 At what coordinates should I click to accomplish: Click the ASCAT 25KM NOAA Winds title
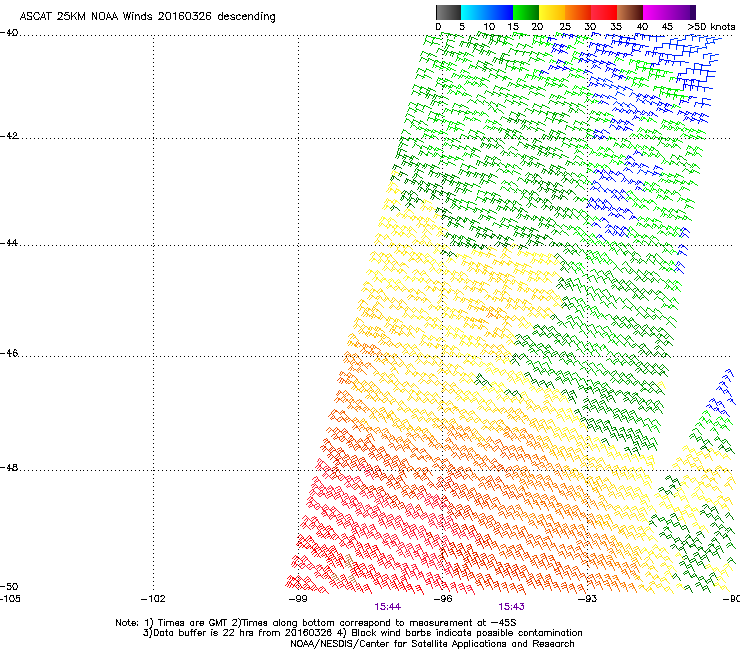pos(147,17)
